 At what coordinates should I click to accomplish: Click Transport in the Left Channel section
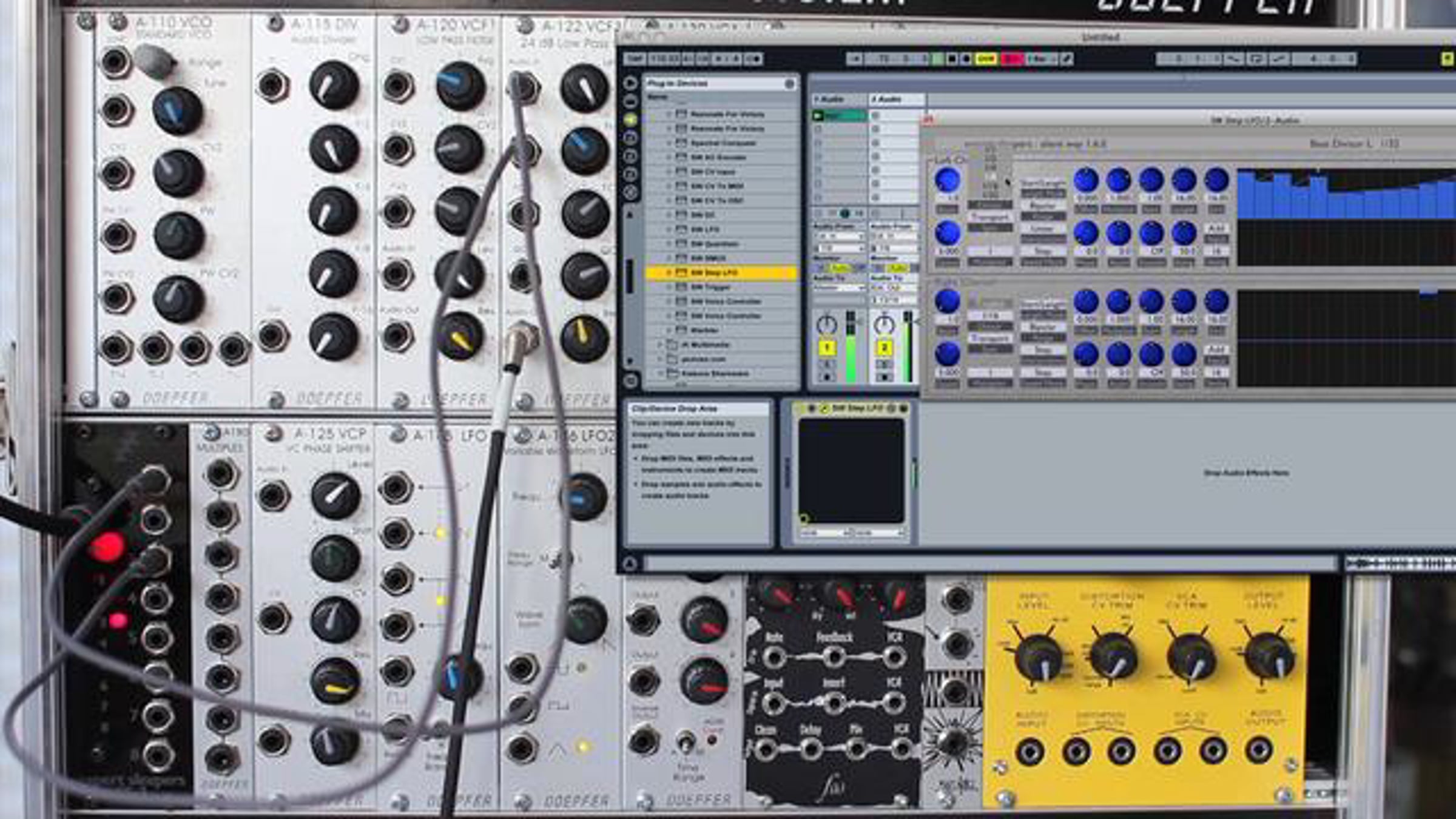click(989, 217)
